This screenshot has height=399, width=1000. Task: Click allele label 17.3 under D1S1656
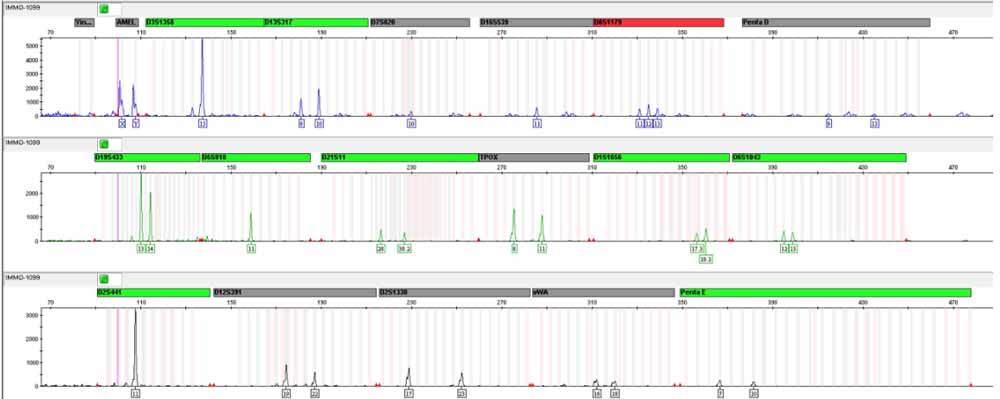(696, 249)
